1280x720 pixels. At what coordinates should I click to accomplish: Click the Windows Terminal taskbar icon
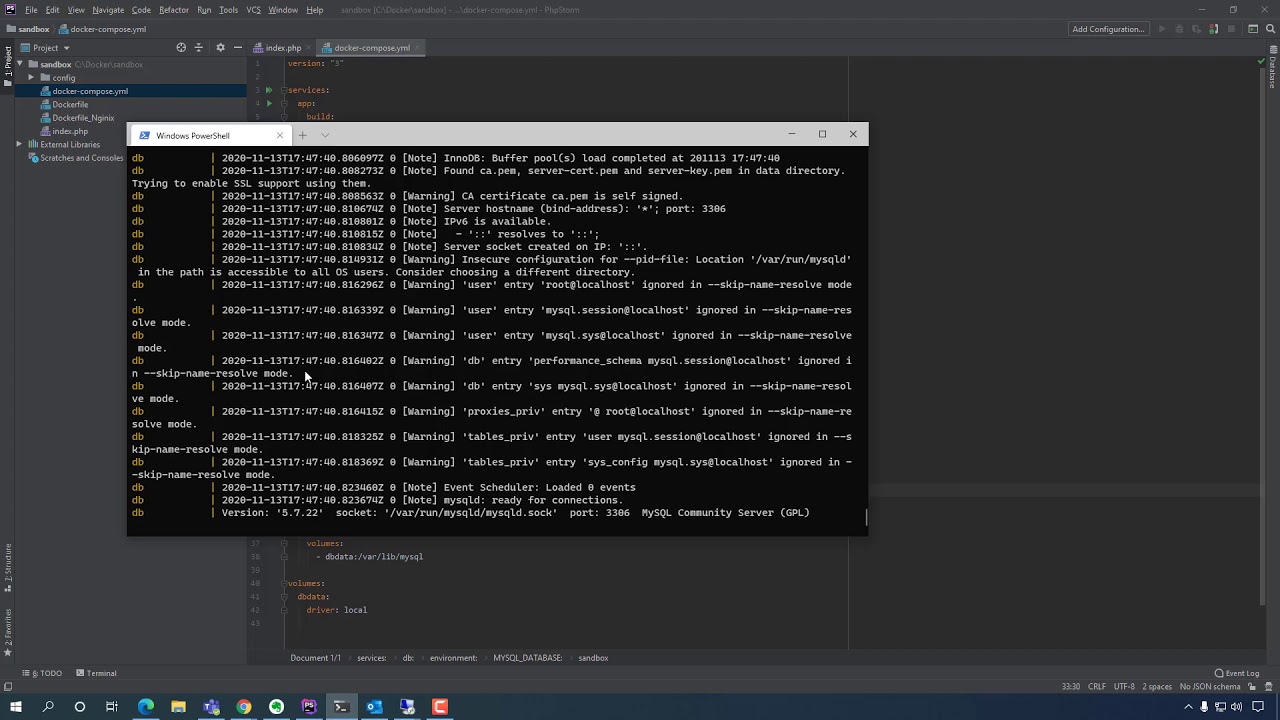click(341, 707)
